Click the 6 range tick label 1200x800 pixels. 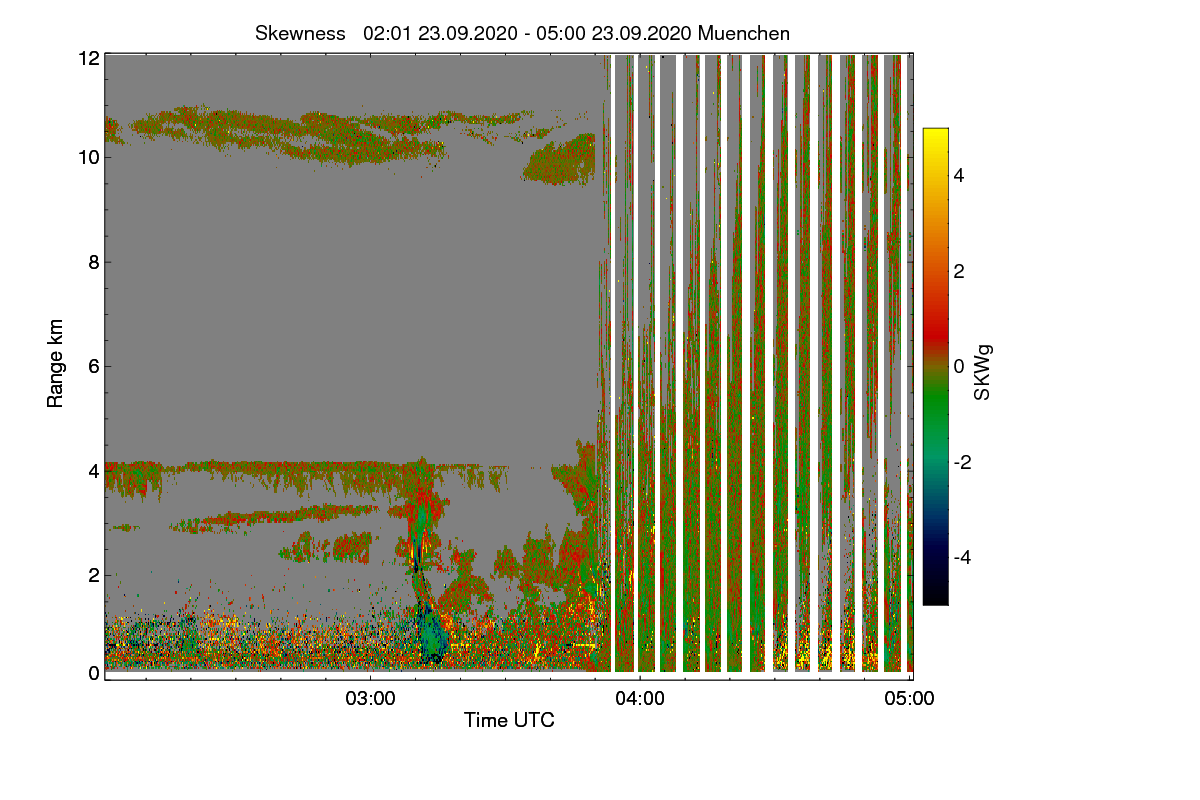click(94, 366)
